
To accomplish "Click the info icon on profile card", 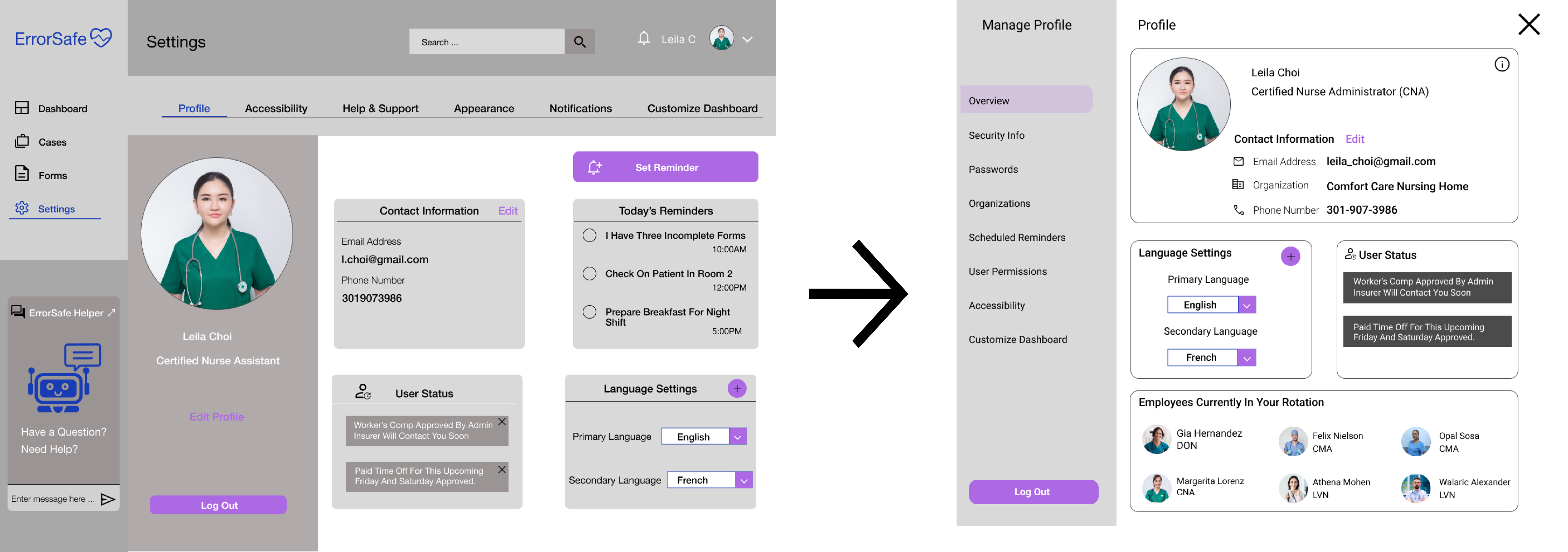I will [1502, 64].
